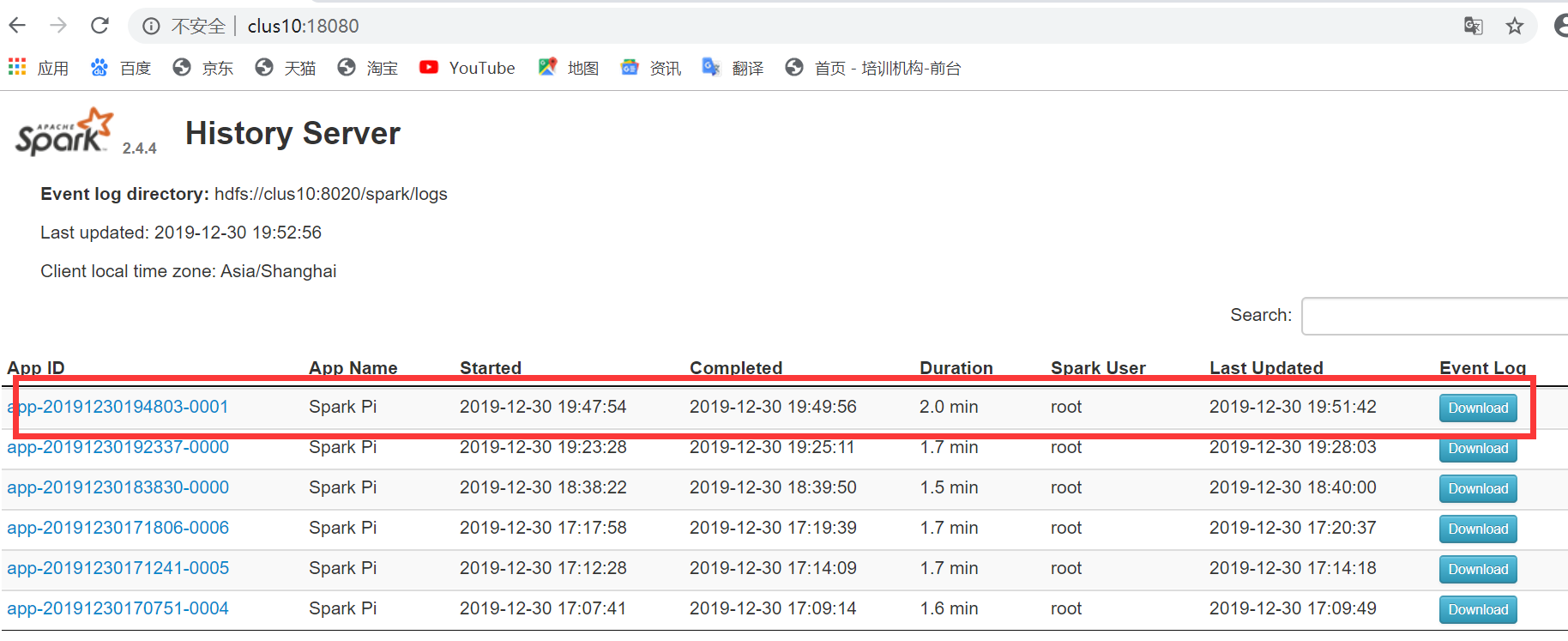Sort by the Spark User column header
Viewport: 1568px width, 641px height.
click(1098, 368)
